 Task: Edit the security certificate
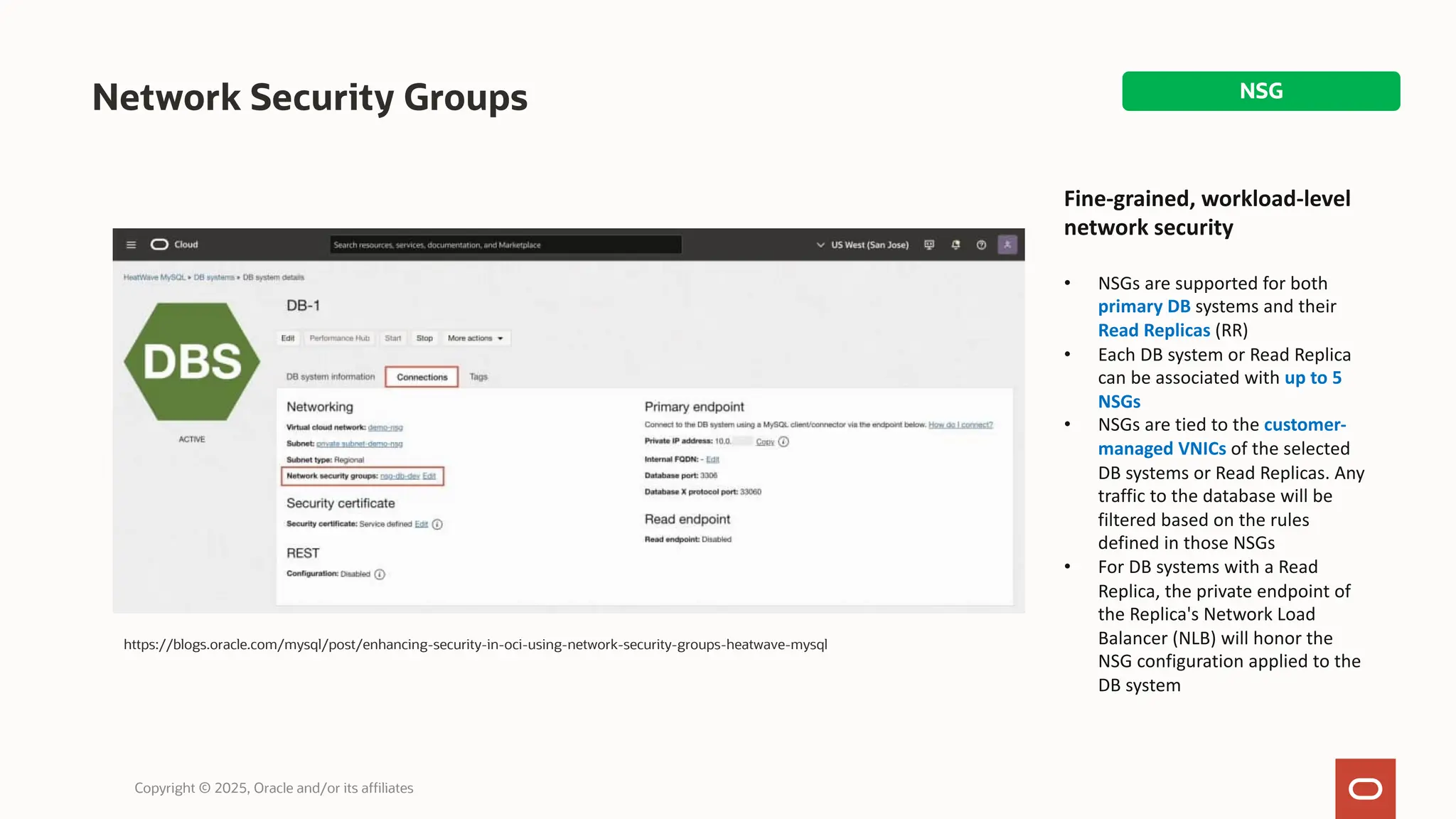[x=422, y=524]
